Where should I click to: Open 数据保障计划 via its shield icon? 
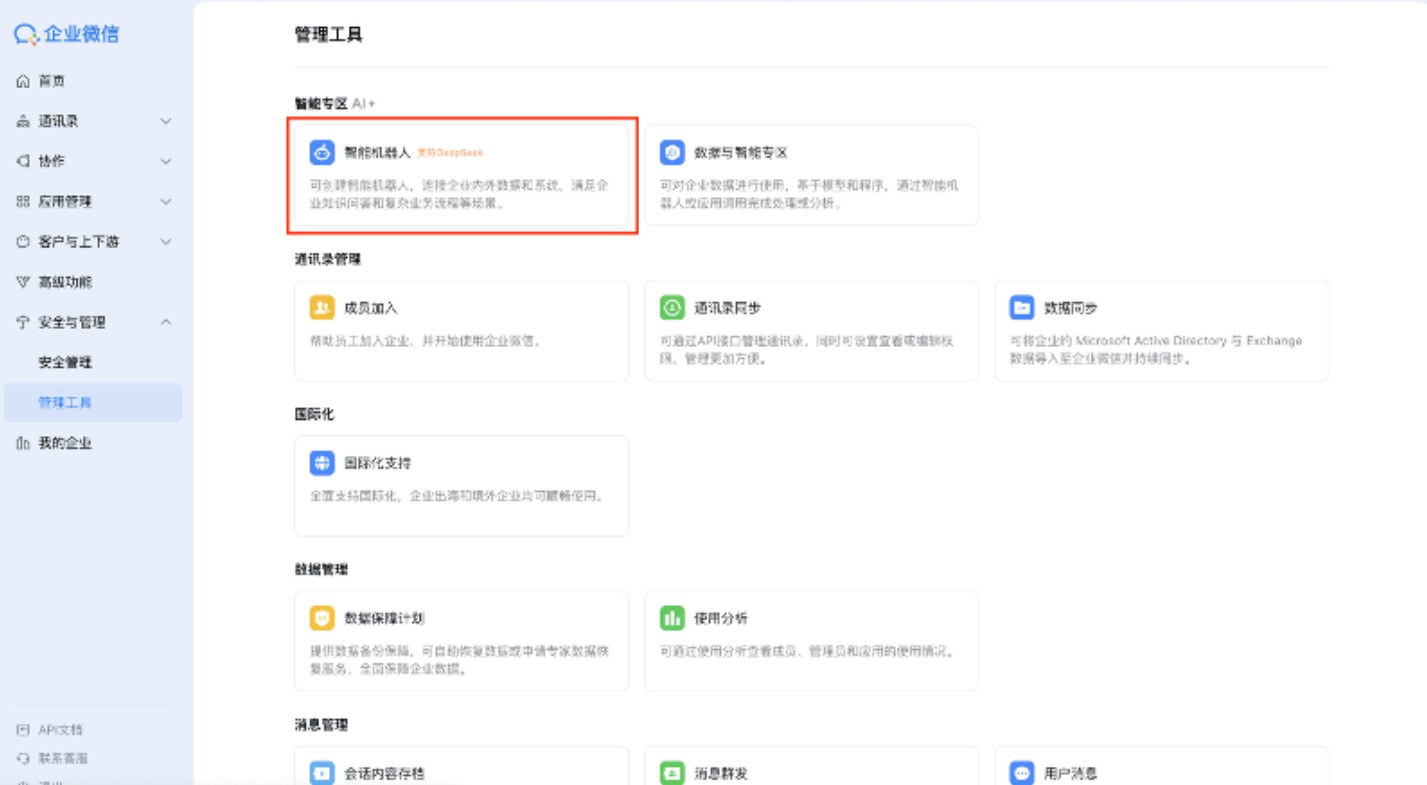pos(321,618)
